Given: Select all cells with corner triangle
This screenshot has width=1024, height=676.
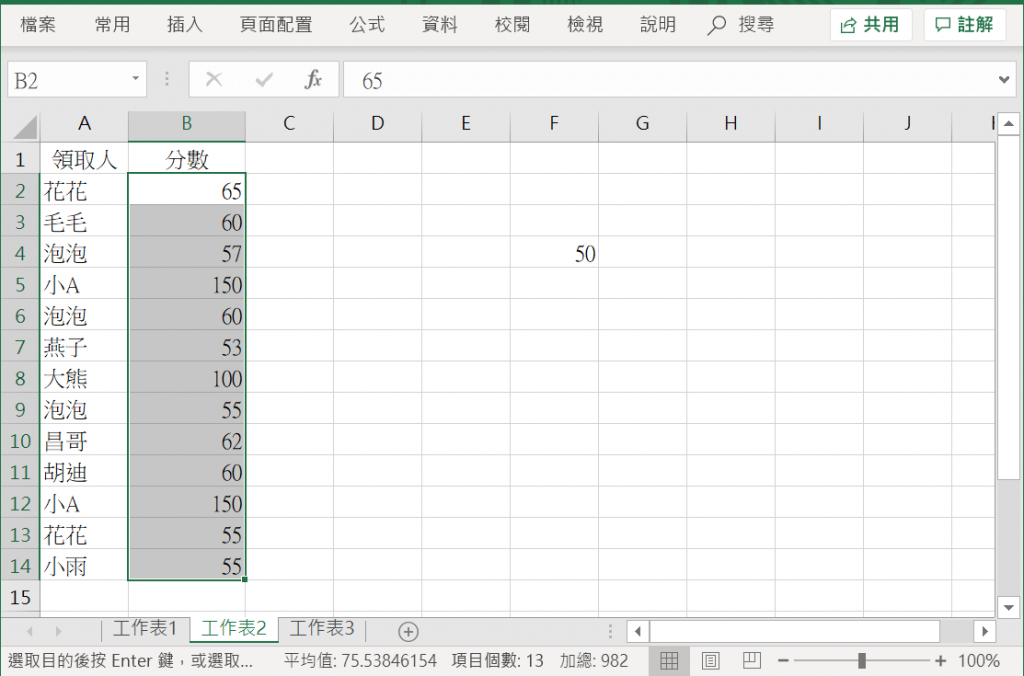Looking at the screenshot, I should [25, 127].
